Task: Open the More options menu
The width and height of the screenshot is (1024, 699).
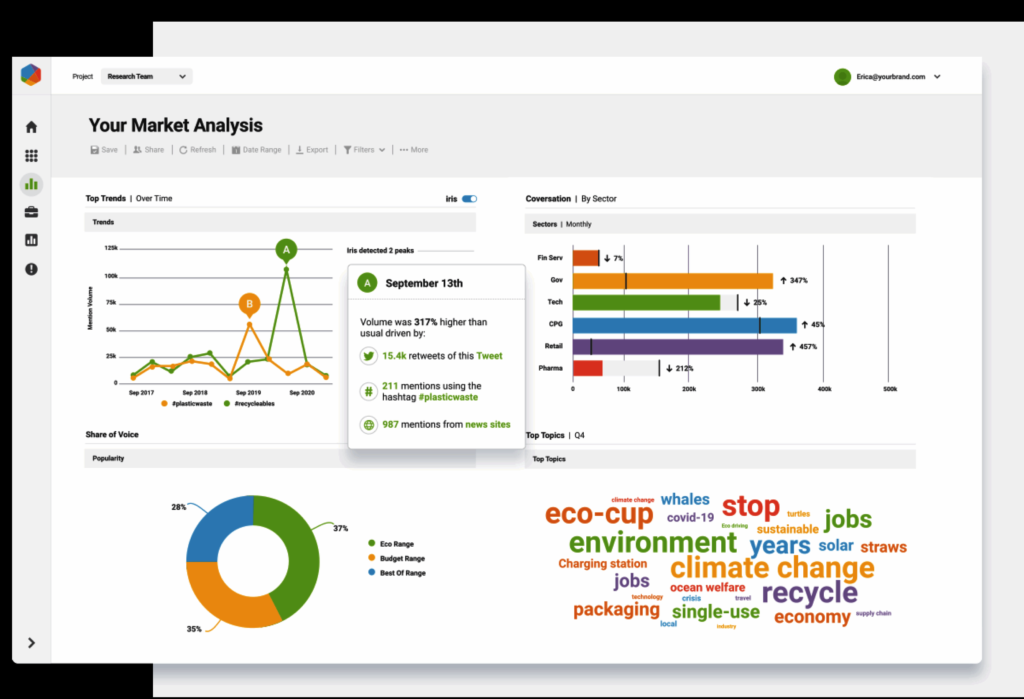Action: tap(414, 150)
